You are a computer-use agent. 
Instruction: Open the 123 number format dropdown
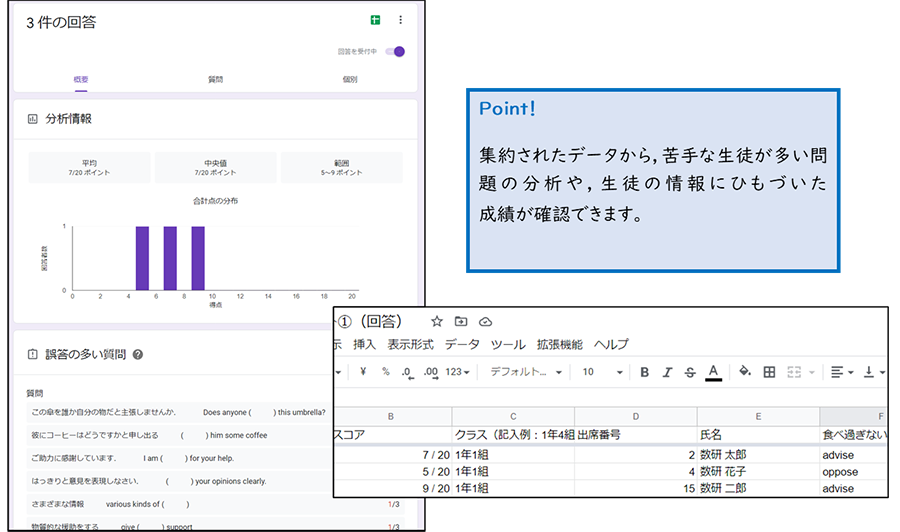coord(459,372)
